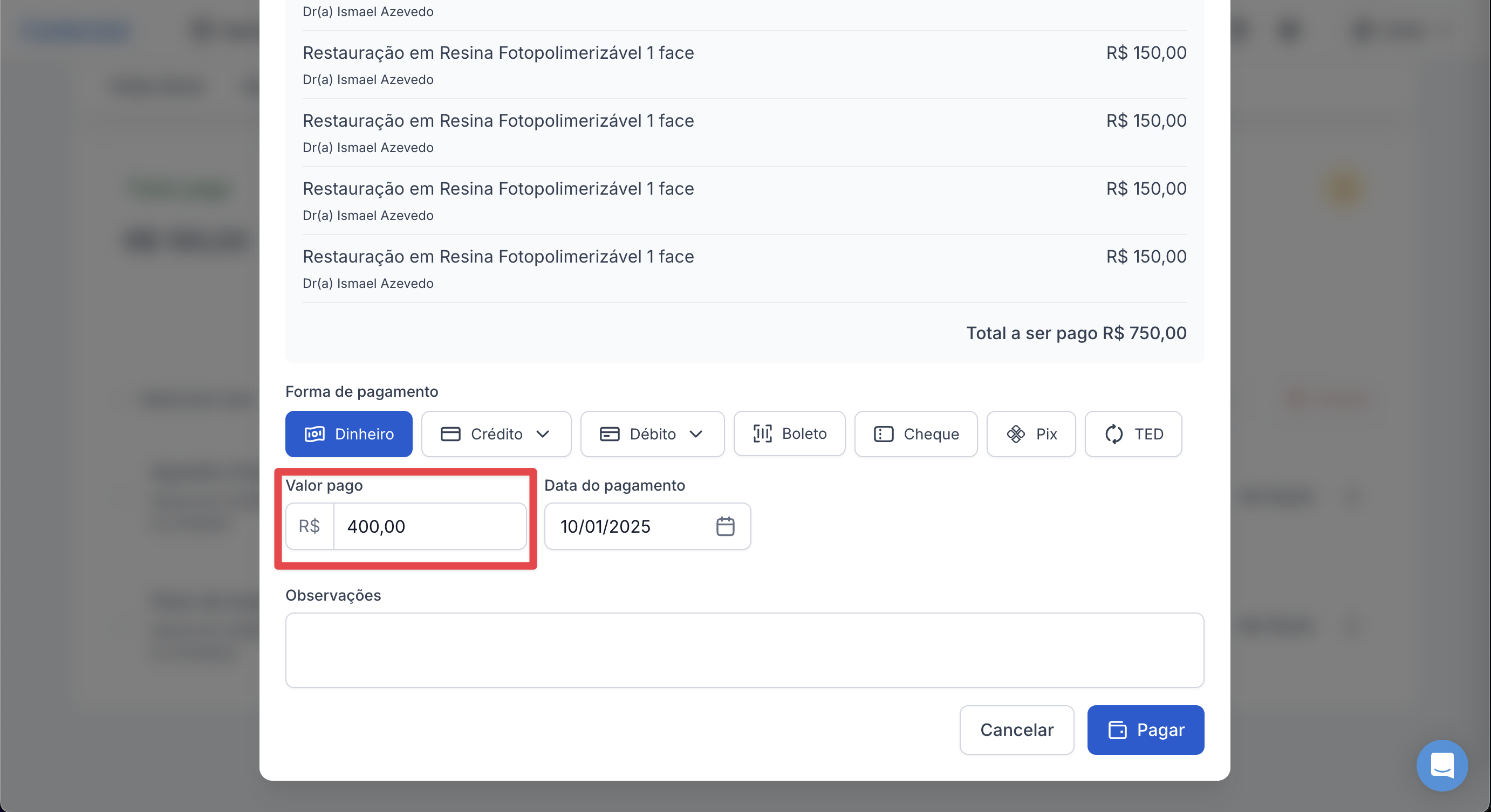
Task: Click the barcode icon on Boleto
Action: pos(762,433)
